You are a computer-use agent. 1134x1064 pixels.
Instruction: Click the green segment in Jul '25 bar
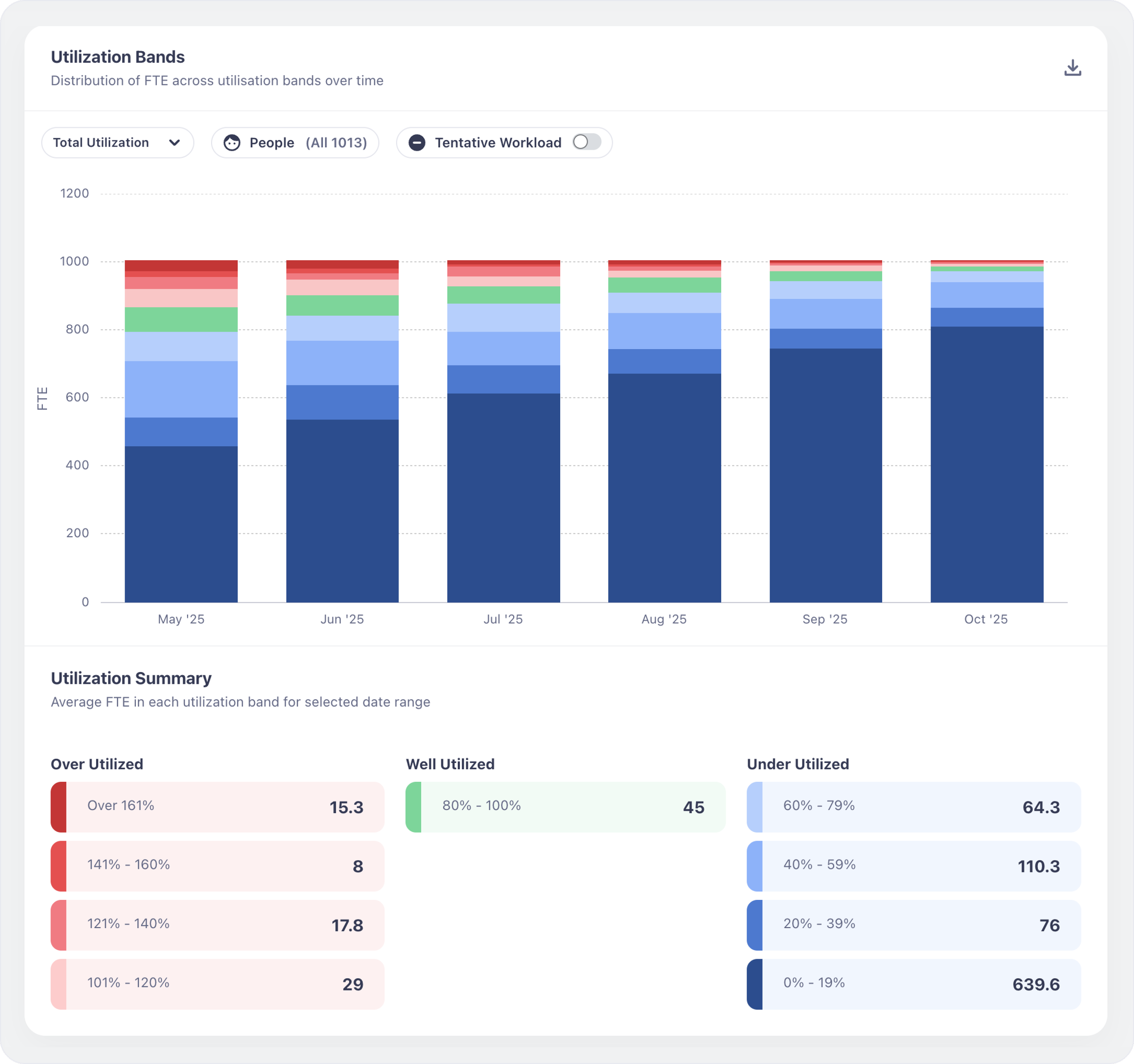pos(503,295)
